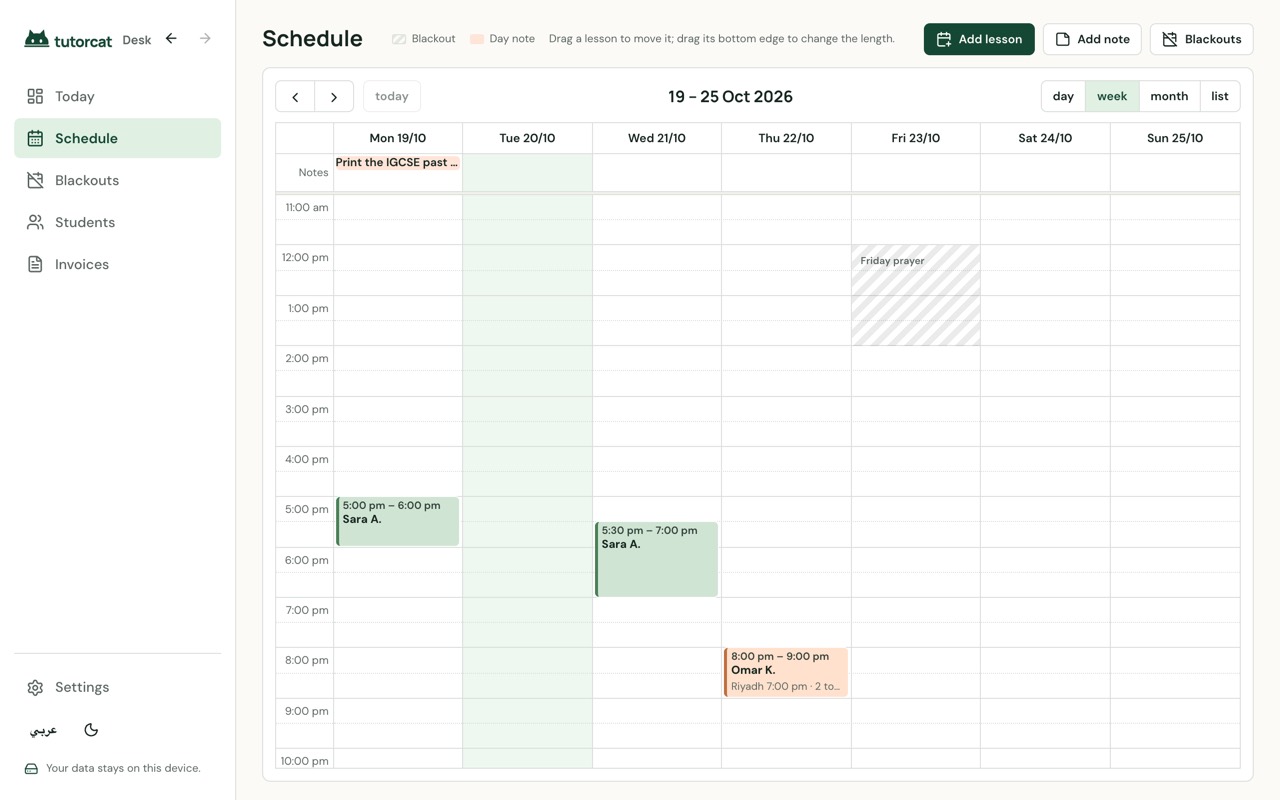1280x800 pixels.
Task: Click the Wed 21/10 column header
Action: [x=657, y=138]
